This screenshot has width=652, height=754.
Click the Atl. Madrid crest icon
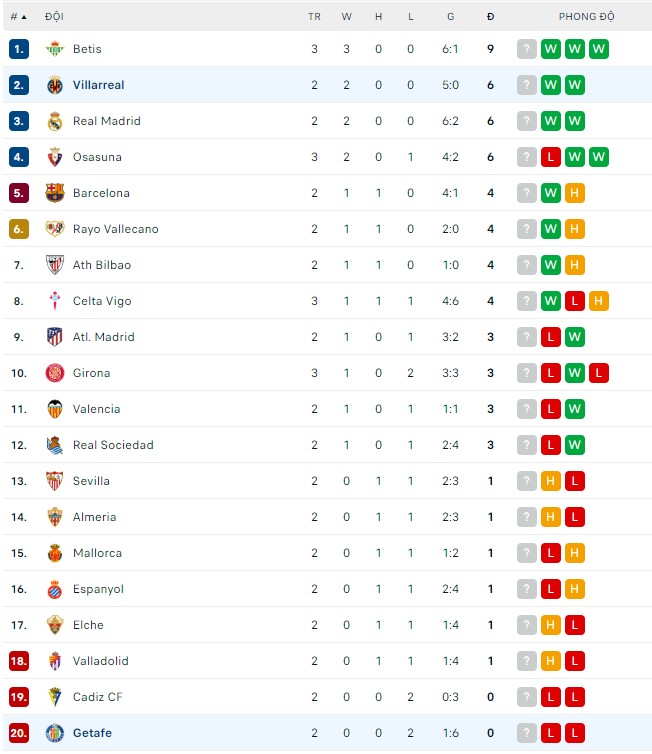54,337
